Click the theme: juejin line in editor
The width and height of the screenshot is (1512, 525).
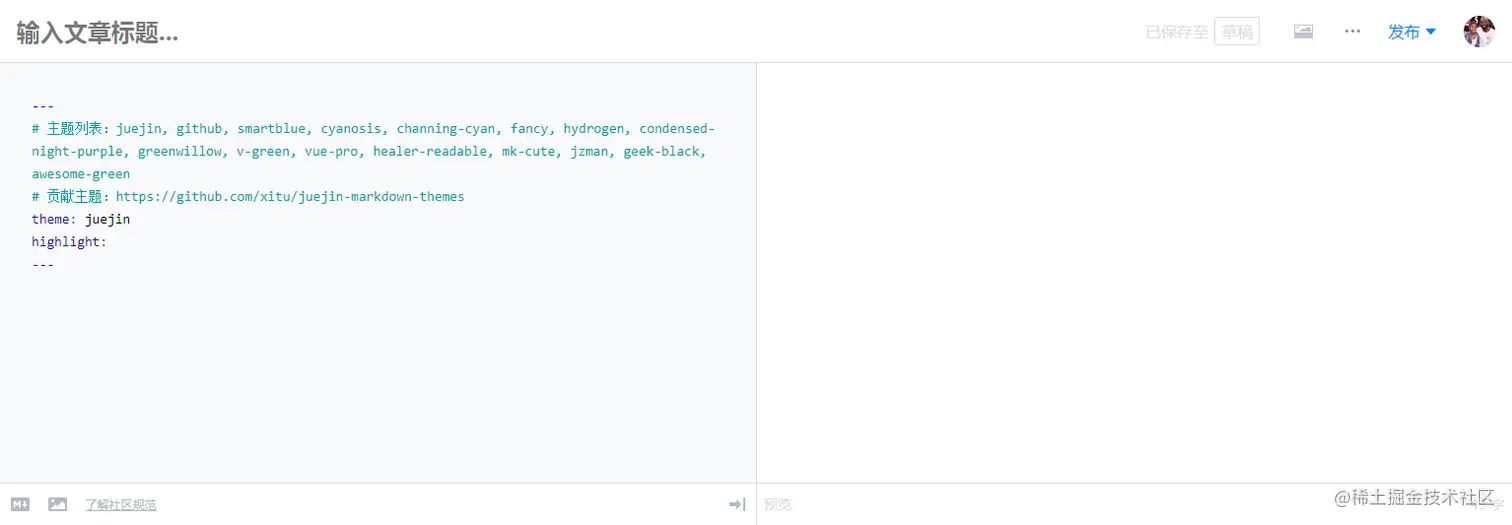click(x=81, y=219)
